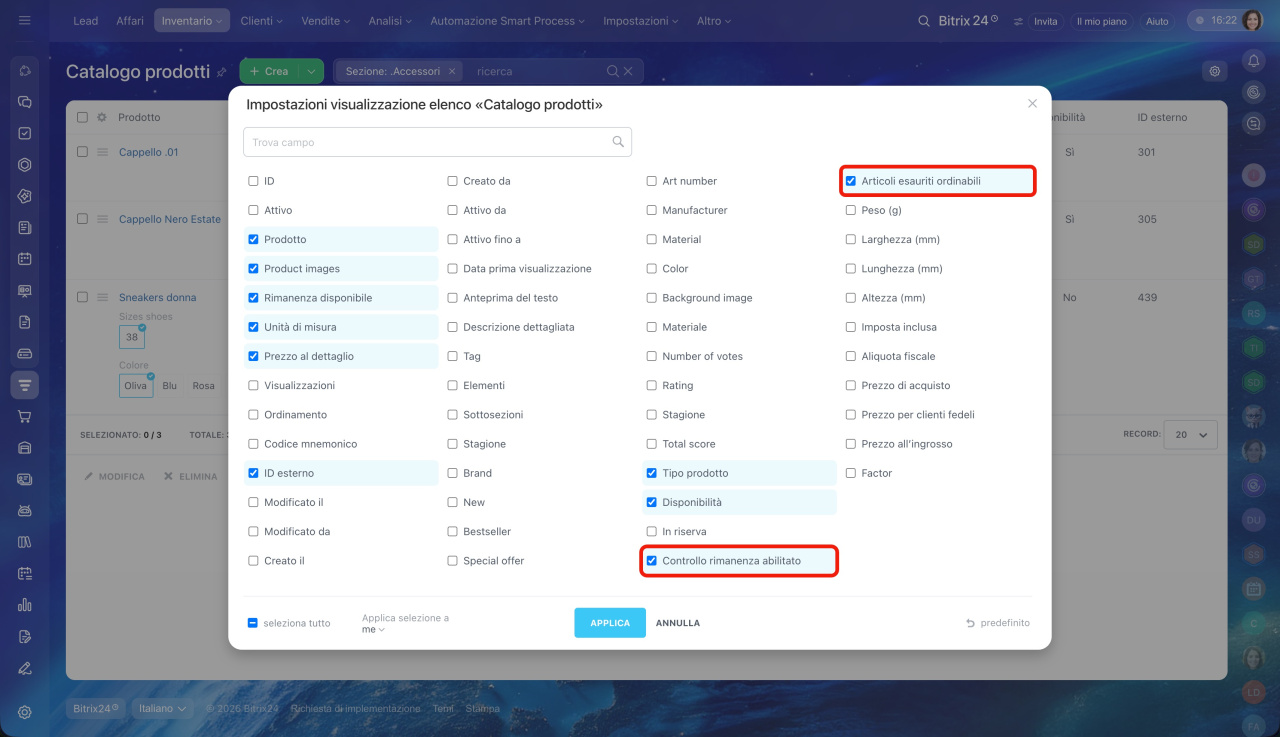Open the Analisi menu
Viewport: 1280px width, 737px height.
[390, 21]
